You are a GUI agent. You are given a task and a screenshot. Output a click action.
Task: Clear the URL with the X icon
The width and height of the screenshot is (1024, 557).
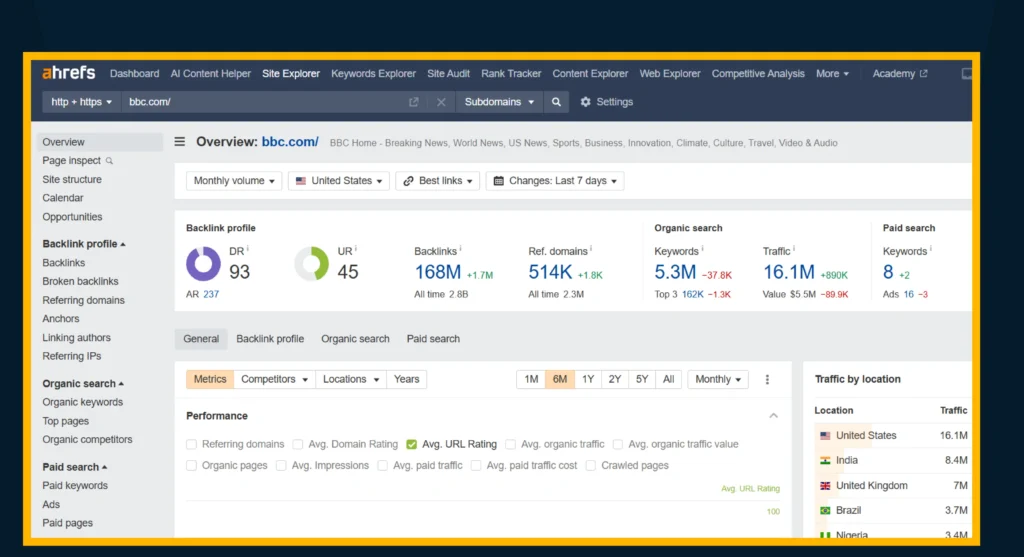[x=441, y=102]
